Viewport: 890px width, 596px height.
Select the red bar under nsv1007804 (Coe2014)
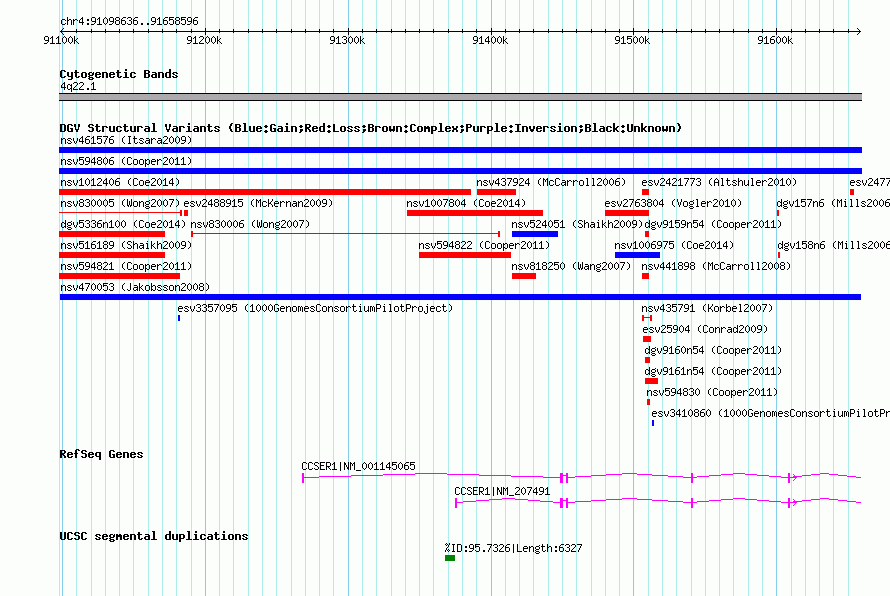pyautogui.click(x=475, y=213)
